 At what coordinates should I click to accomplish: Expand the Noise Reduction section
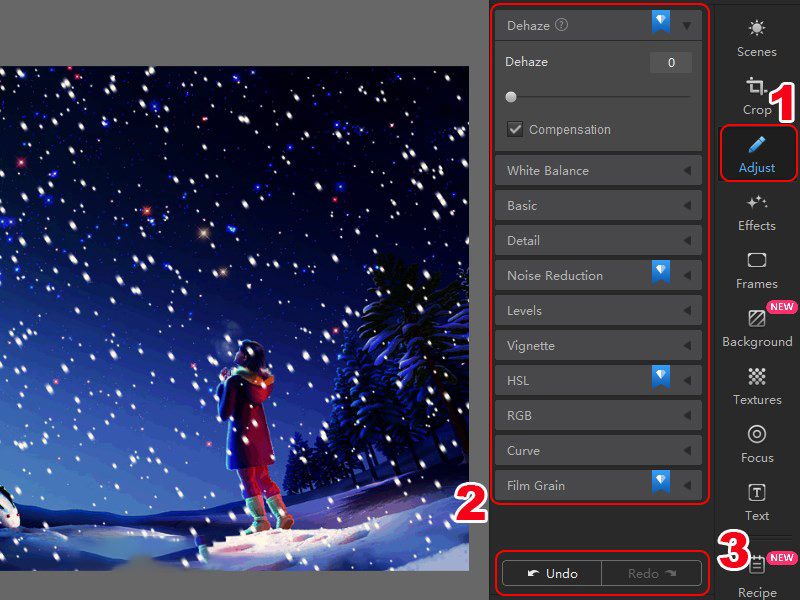pos(598,276)
